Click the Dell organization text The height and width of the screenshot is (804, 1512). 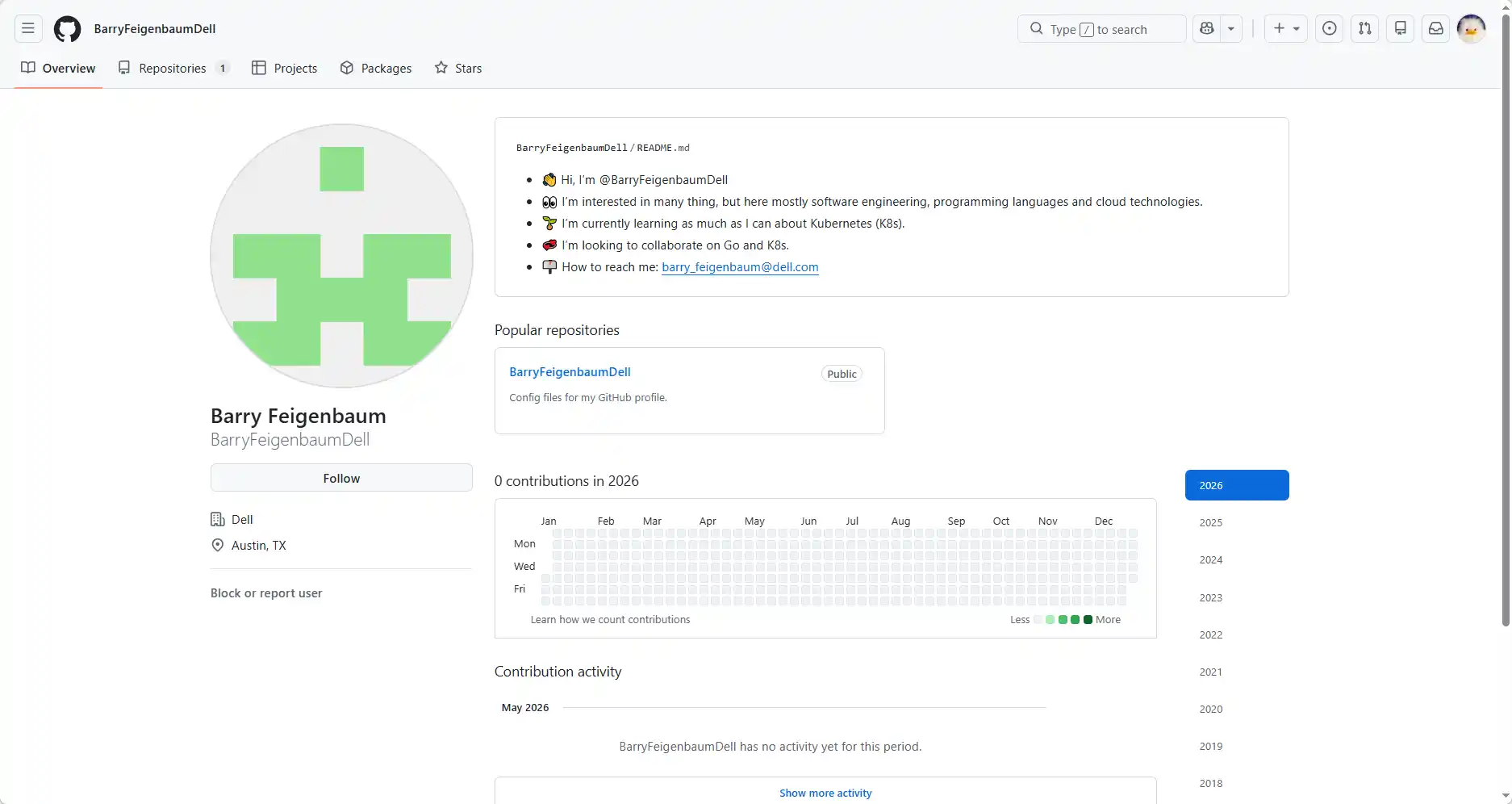tap(242, 520)
